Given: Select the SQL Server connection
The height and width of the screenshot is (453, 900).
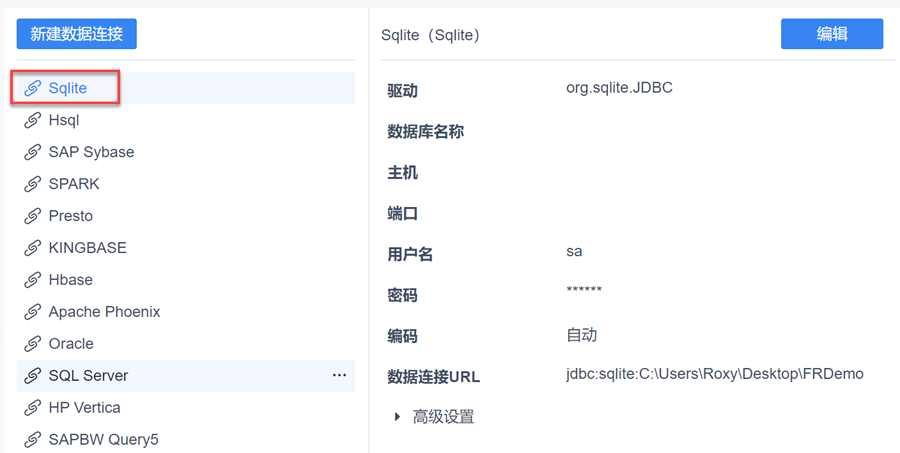Looking at the screenshot, I should 88,376.
